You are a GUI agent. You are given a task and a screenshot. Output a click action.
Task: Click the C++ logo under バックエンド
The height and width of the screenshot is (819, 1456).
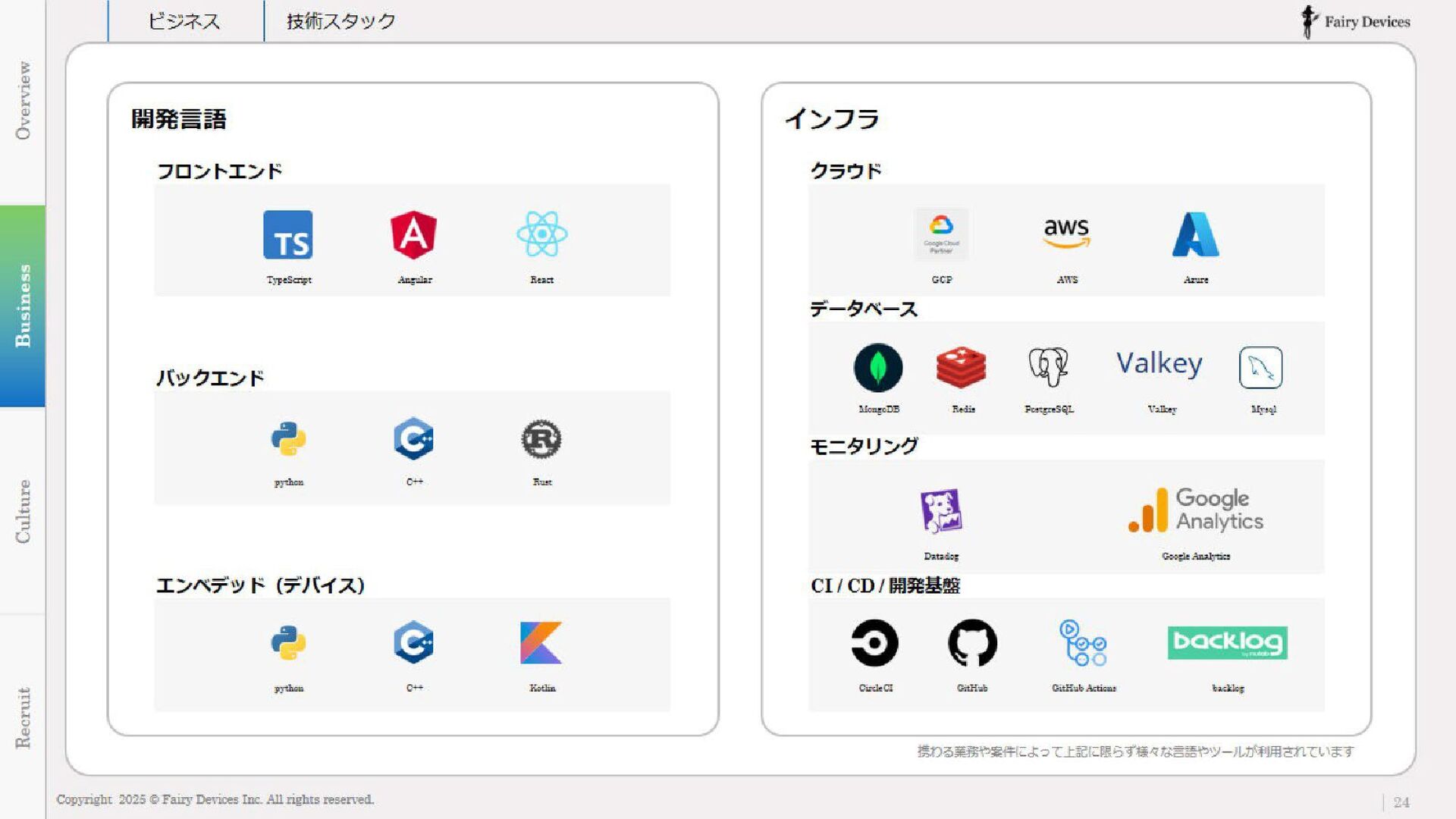tap(413, 438)
